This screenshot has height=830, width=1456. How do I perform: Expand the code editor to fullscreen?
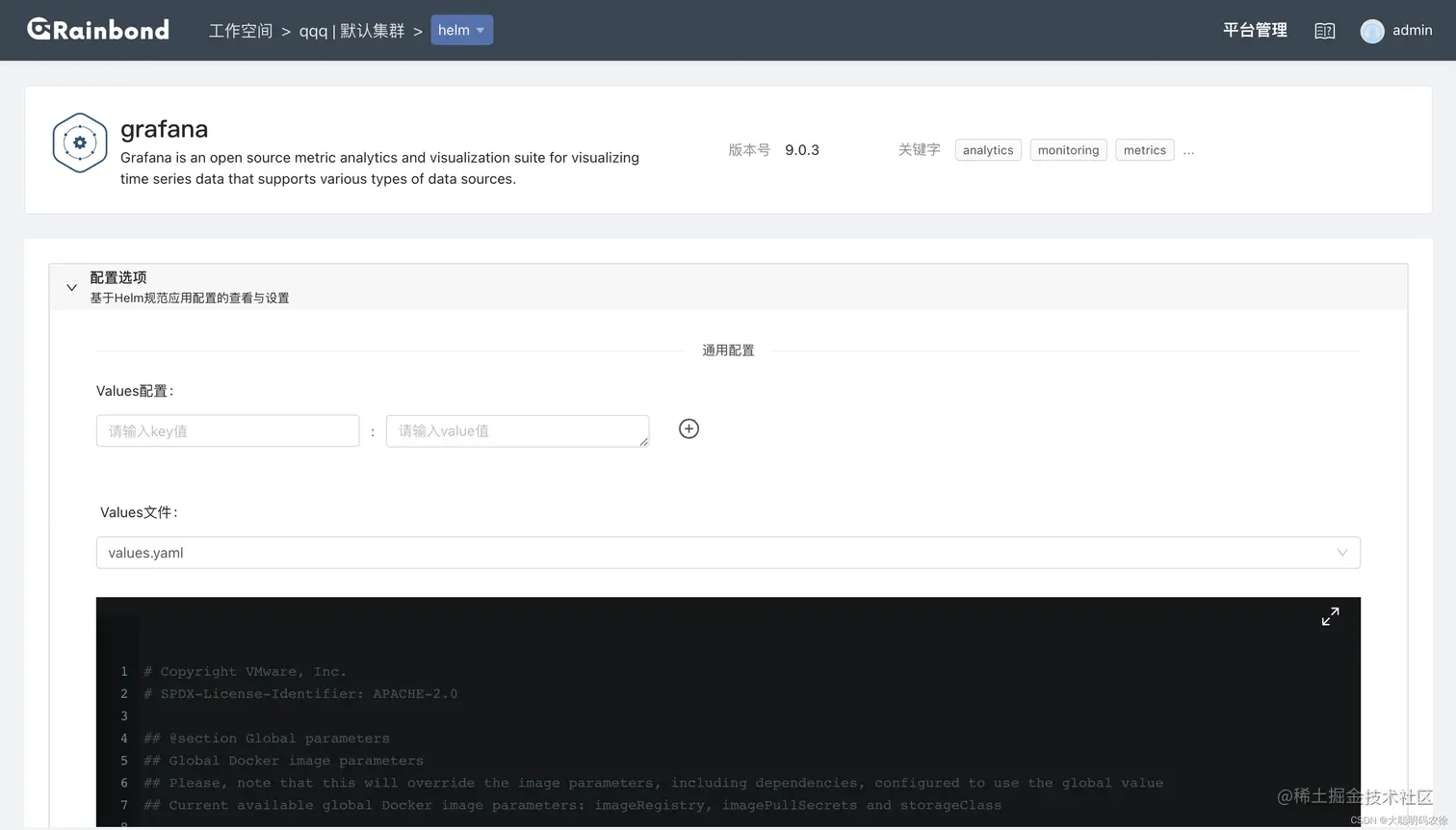(x=1330, y=616)
